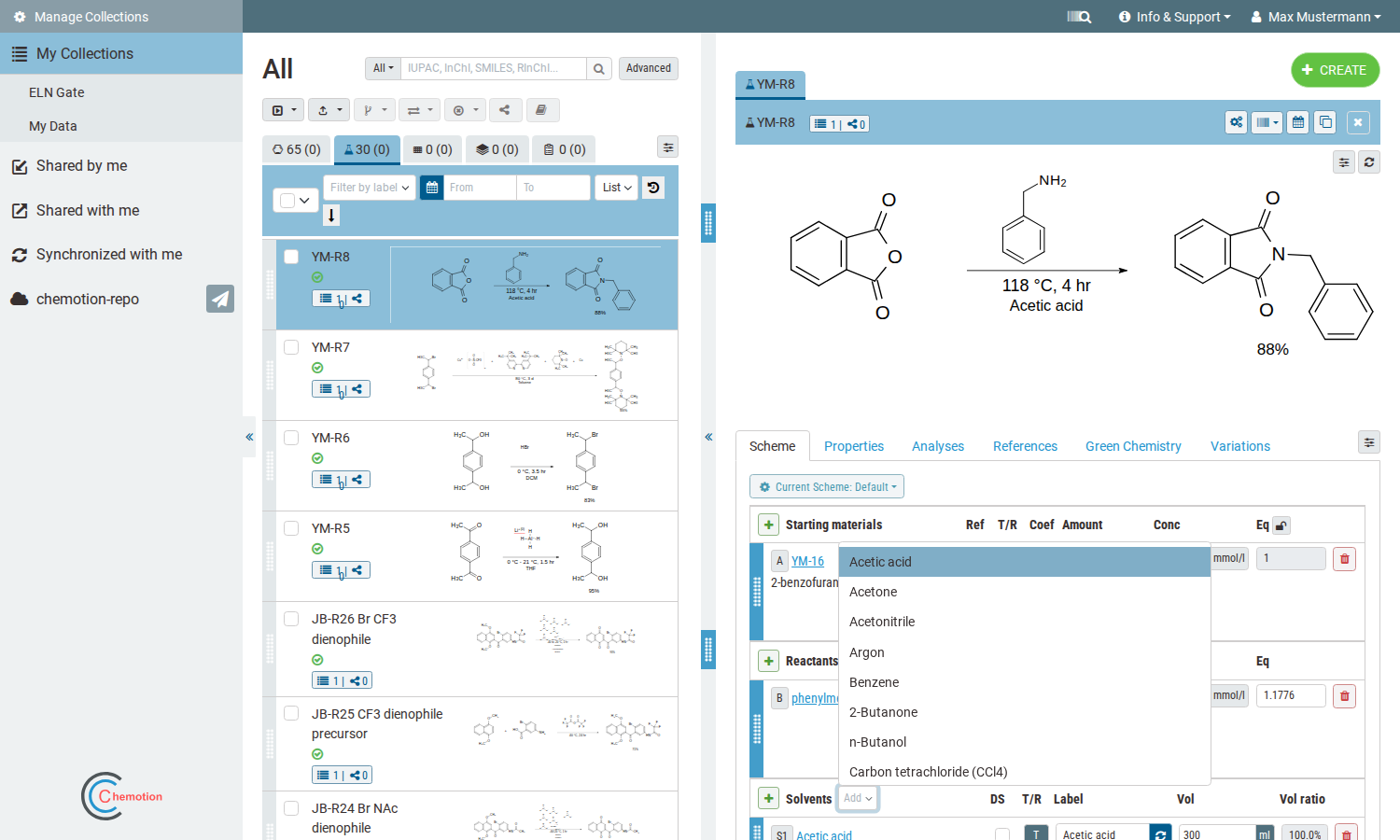Screen dimensions: 1400x840
Task: Open the barcode scanner icon in top bar
Action: [1079, 17]
